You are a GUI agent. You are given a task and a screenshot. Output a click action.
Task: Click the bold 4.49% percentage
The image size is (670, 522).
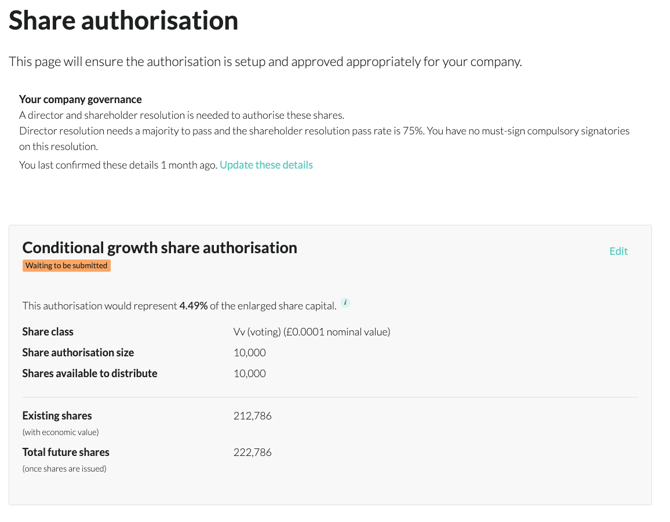[x=193, y=306]
